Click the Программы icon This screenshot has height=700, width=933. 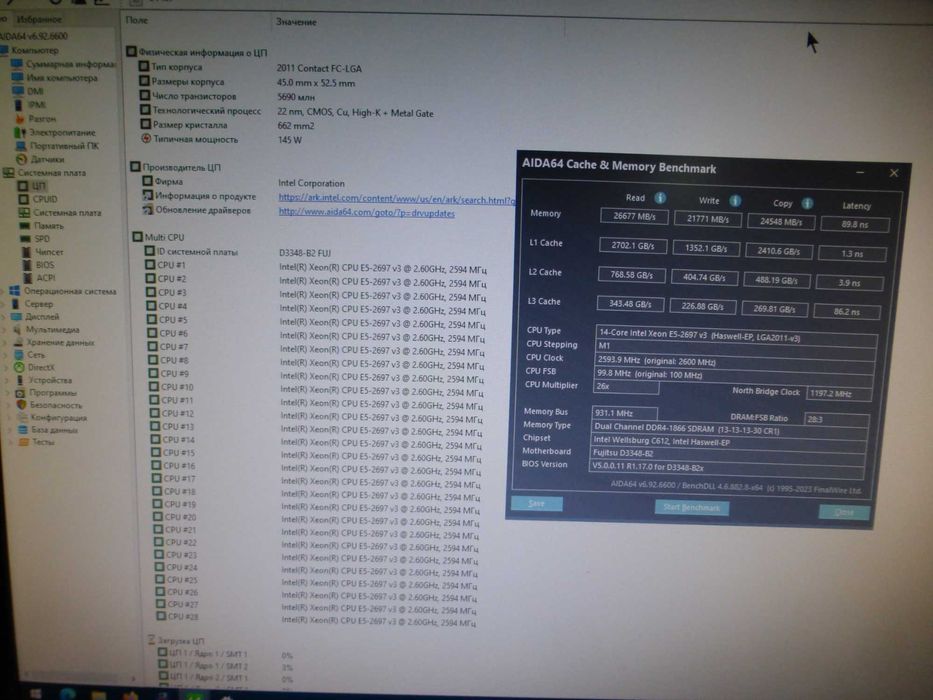20,393
